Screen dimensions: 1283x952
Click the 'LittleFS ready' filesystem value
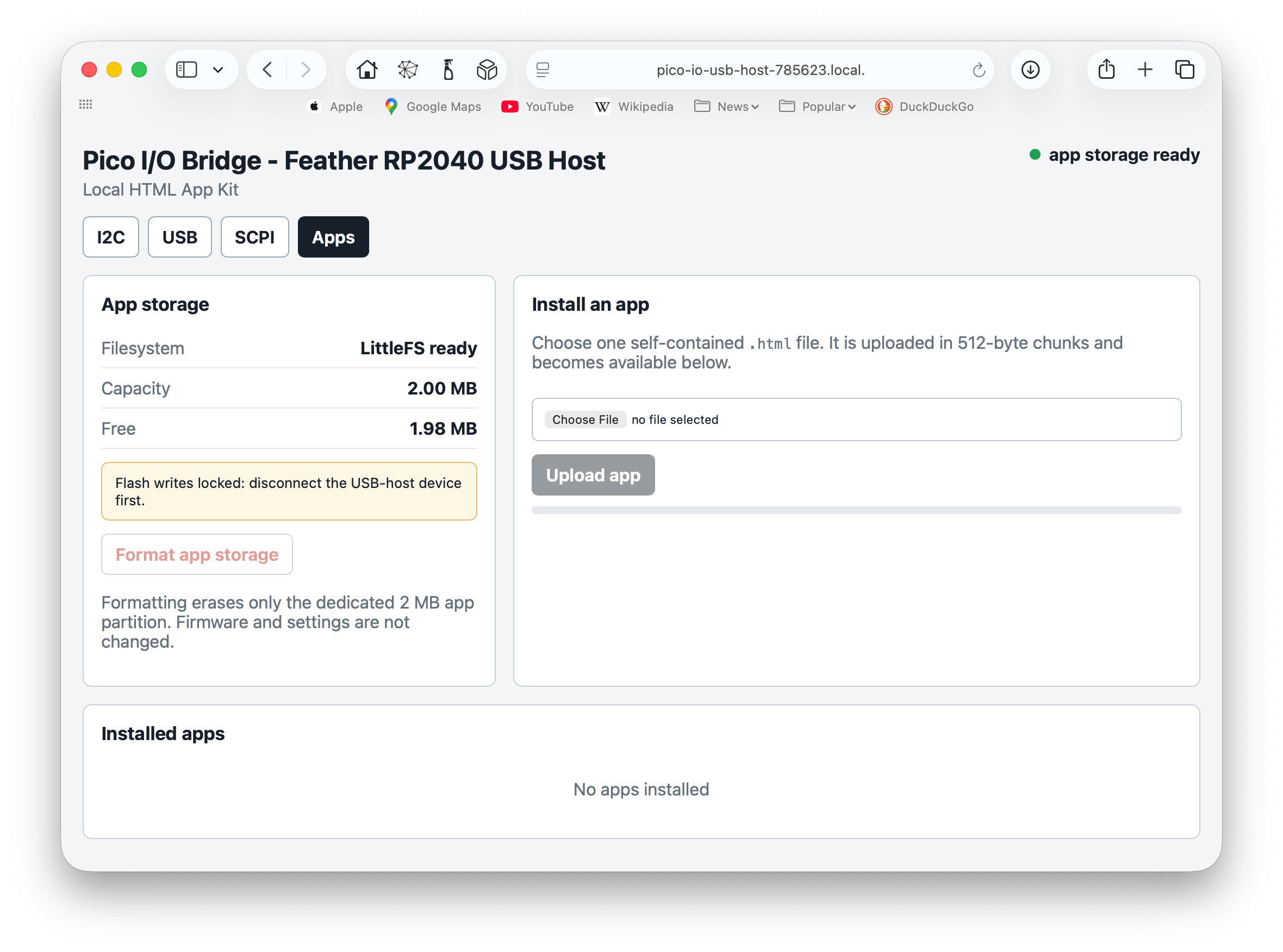pyautogui.click(x=418, y=348)
